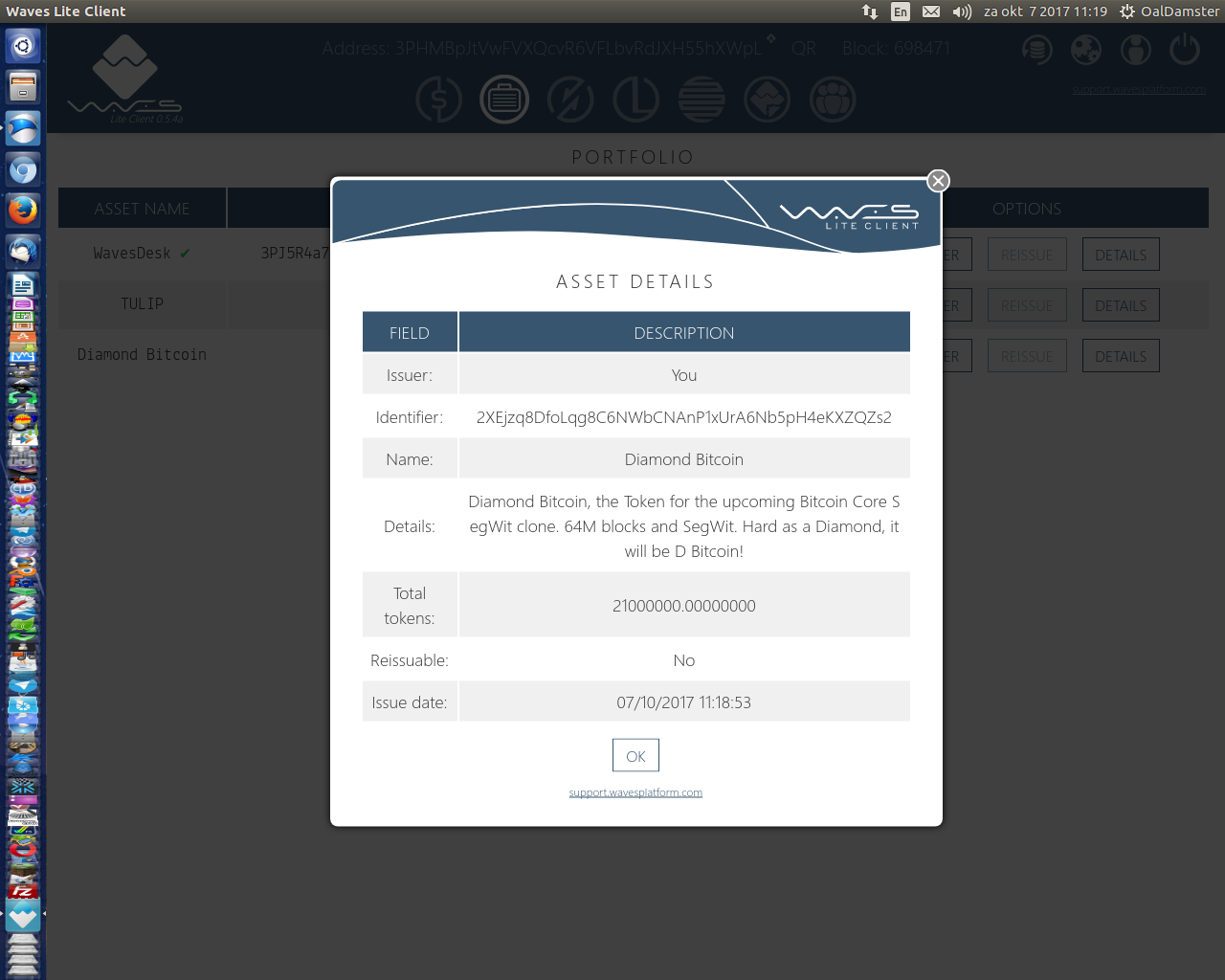Click the globe-like icon beside the profile icon
1225x980 pixels.
pyautogui.click(x=1086, y=50)
